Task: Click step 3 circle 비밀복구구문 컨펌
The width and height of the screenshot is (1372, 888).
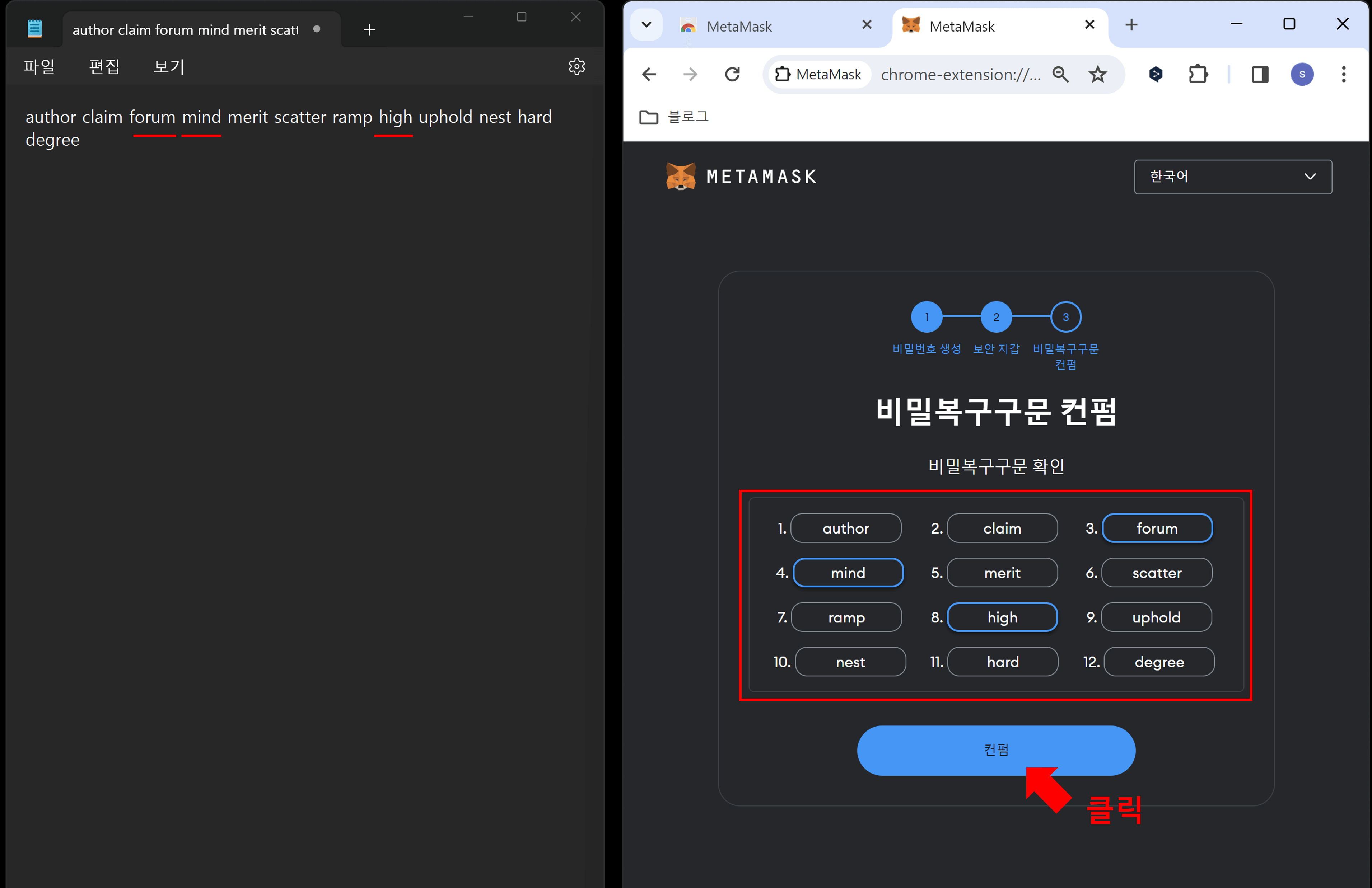Action: 1065,317
